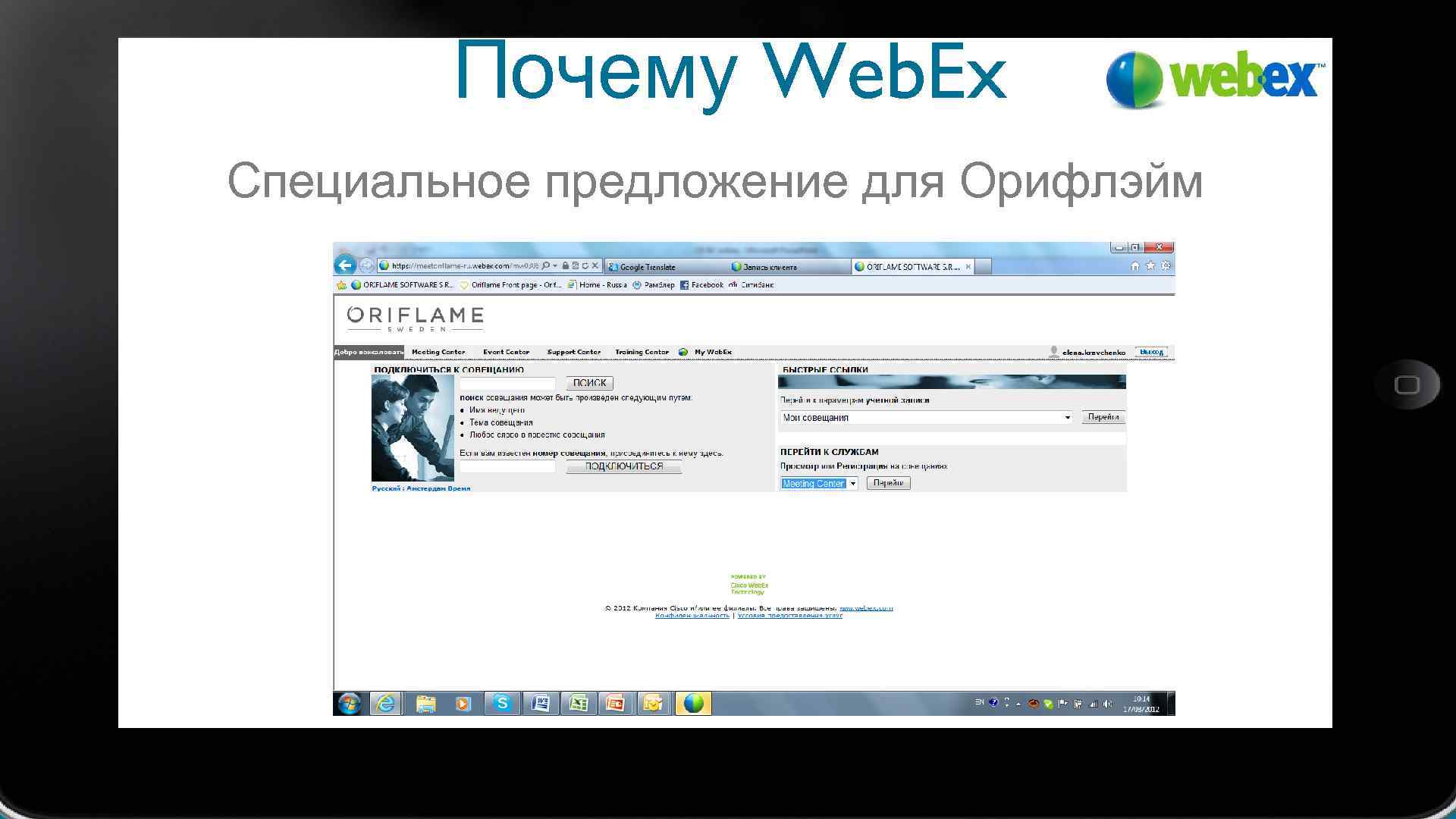Screen dimensions: 1456x819
Task: Click the EN language indicator in tray
Action: (x=980, y=702)
